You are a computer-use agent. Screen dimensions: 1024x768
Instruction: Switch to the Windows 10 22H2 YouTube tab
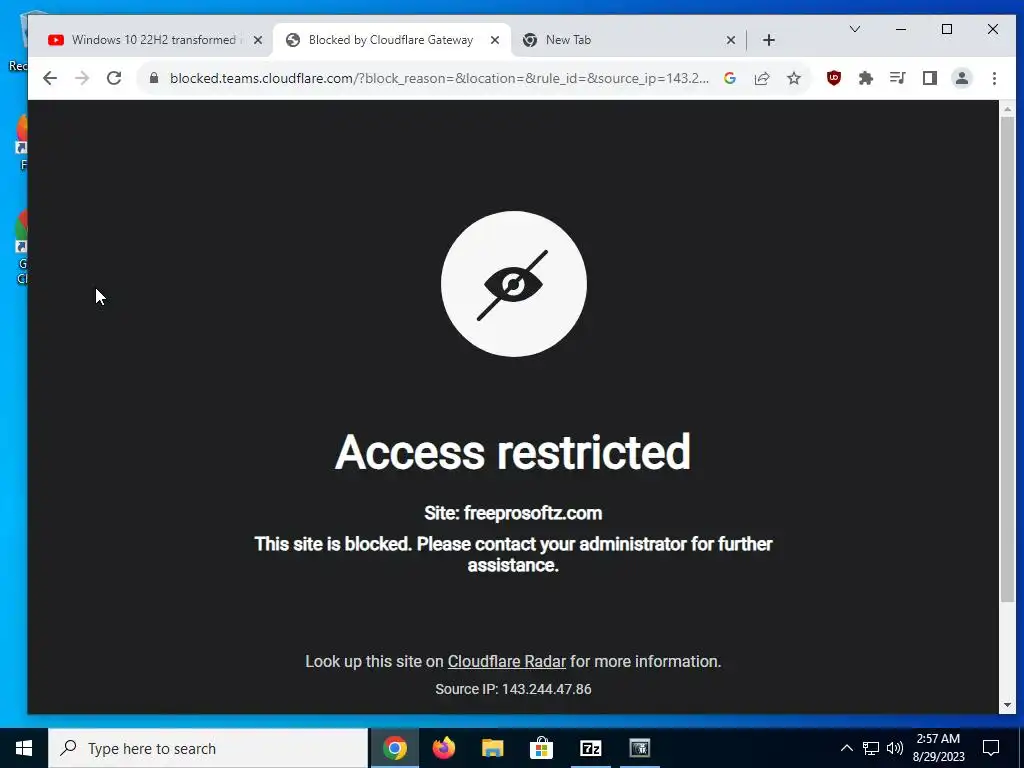click(x=153, y=40)
